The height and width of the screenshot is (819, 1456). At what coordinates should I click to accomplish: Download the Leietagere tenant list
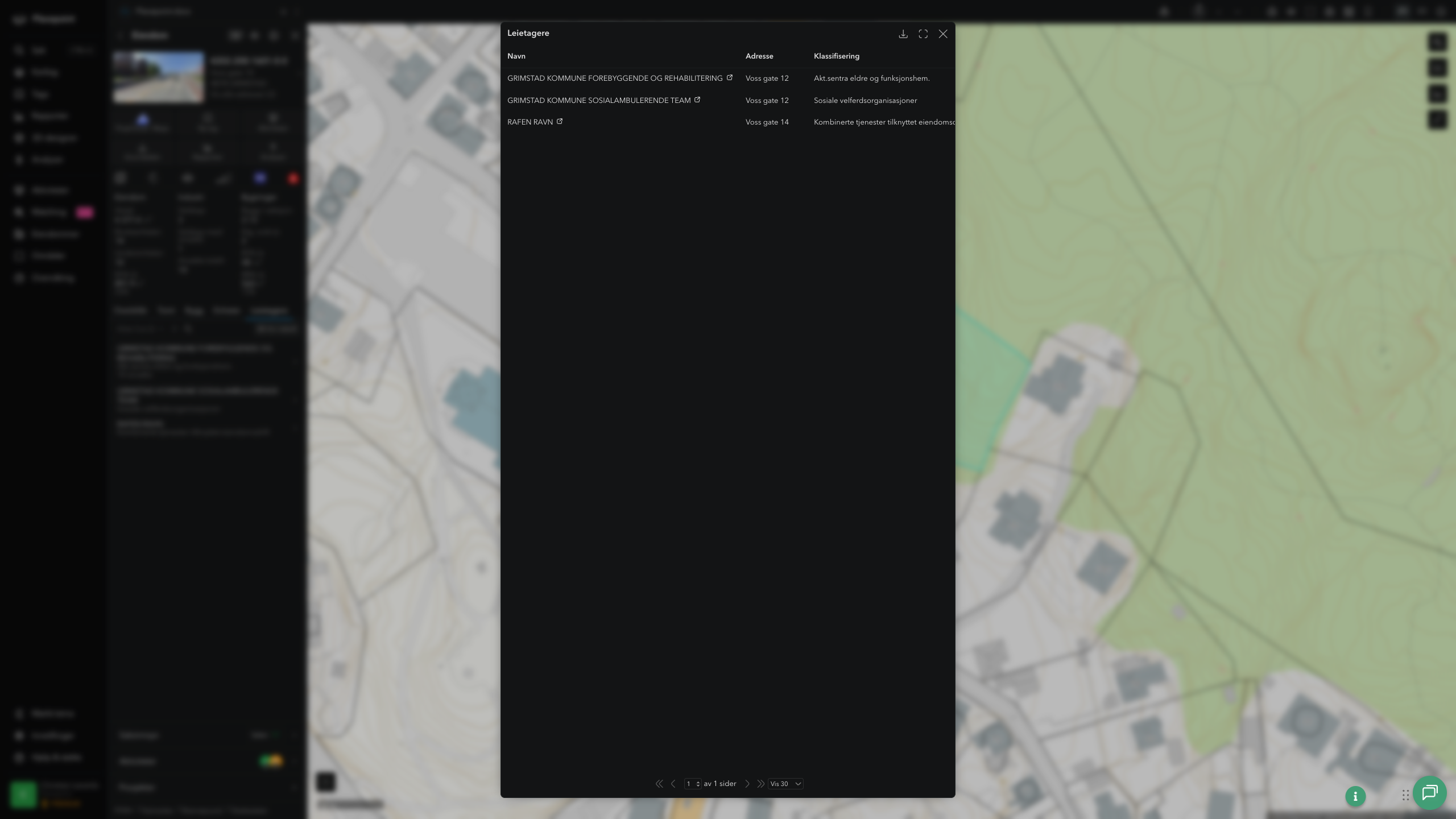tap(903, 34)
